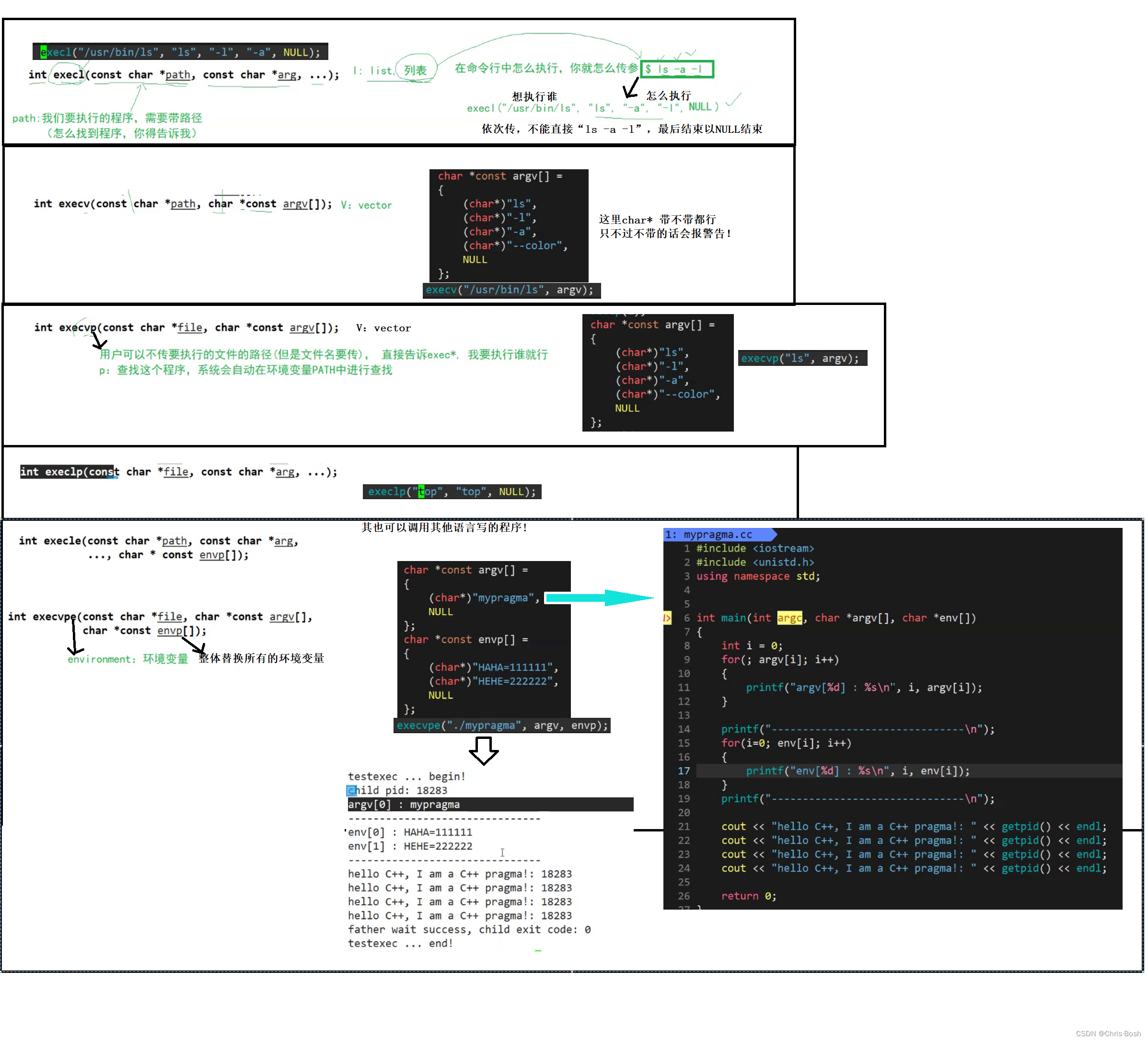This screenshot has width=1148, height=1041.
Task: Click the '依次传, 不能直接' note ending in NULL结束
Action: [622, 129]
